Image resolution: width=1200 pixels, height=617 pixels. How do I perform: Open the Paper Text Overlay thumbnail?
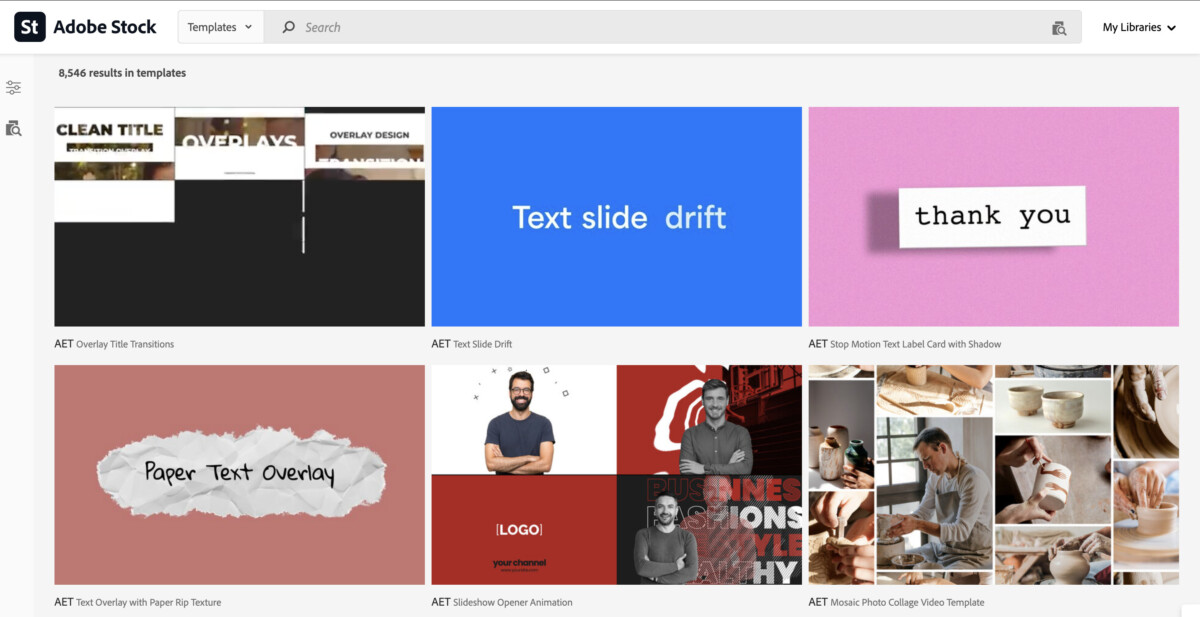point(239,474)
